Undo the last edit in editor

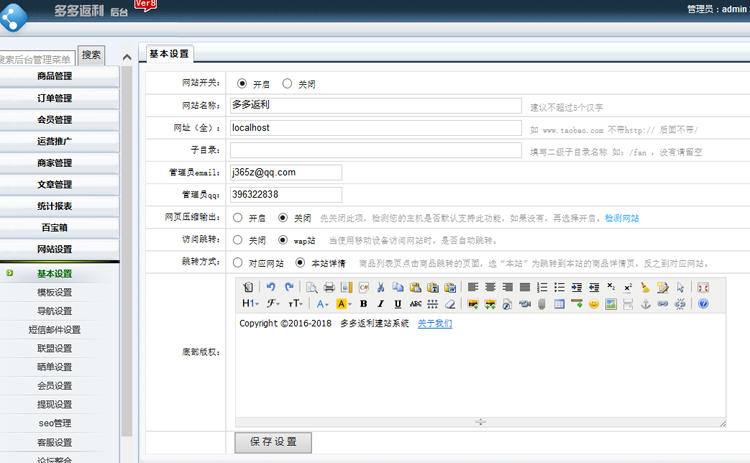pos(271,287)
